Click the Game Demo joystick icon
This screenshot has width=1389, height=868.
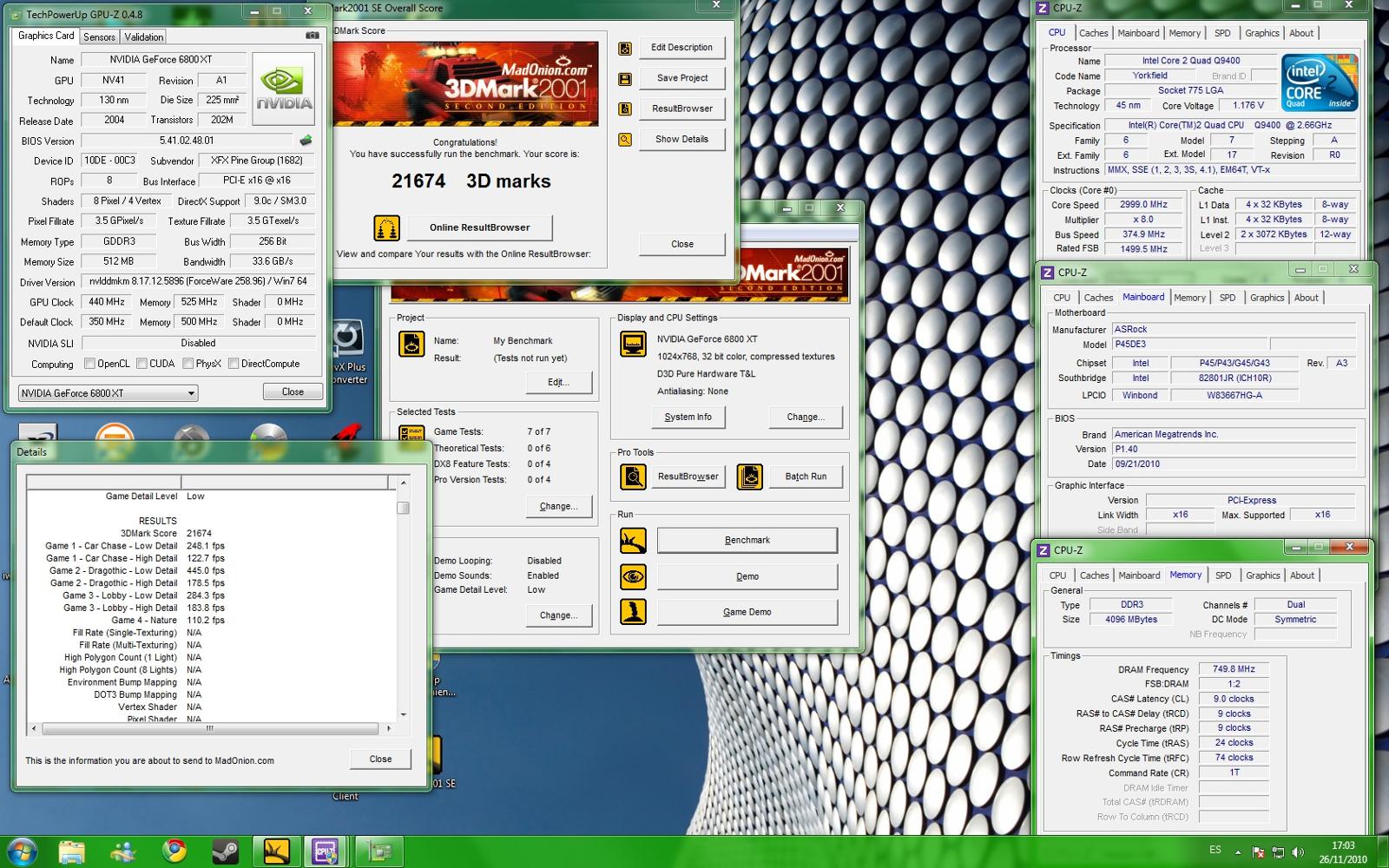(x=633, y=612)
